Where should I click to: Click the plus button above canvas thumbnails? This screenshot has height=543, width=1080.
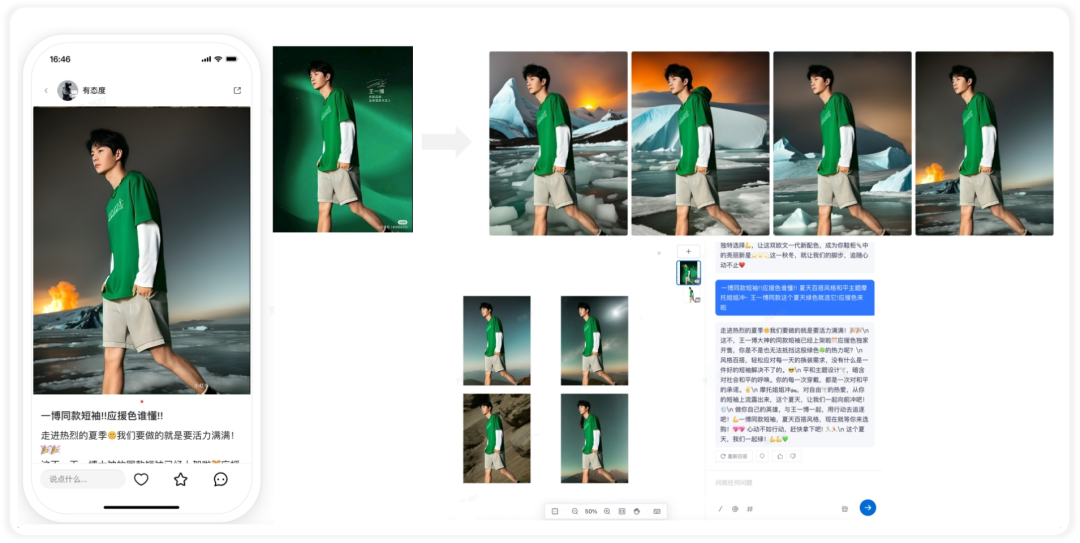coord(688,252)
